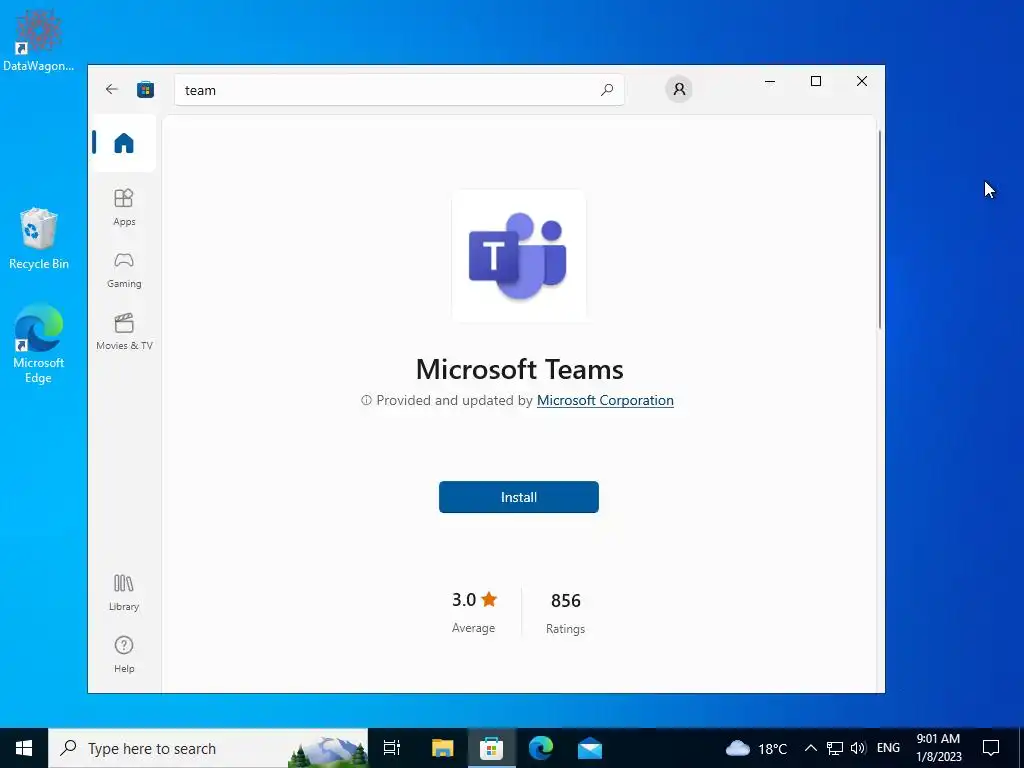
Task: Click Microsoft Store icon on the taskbar
Action: [x=491, y=748]
